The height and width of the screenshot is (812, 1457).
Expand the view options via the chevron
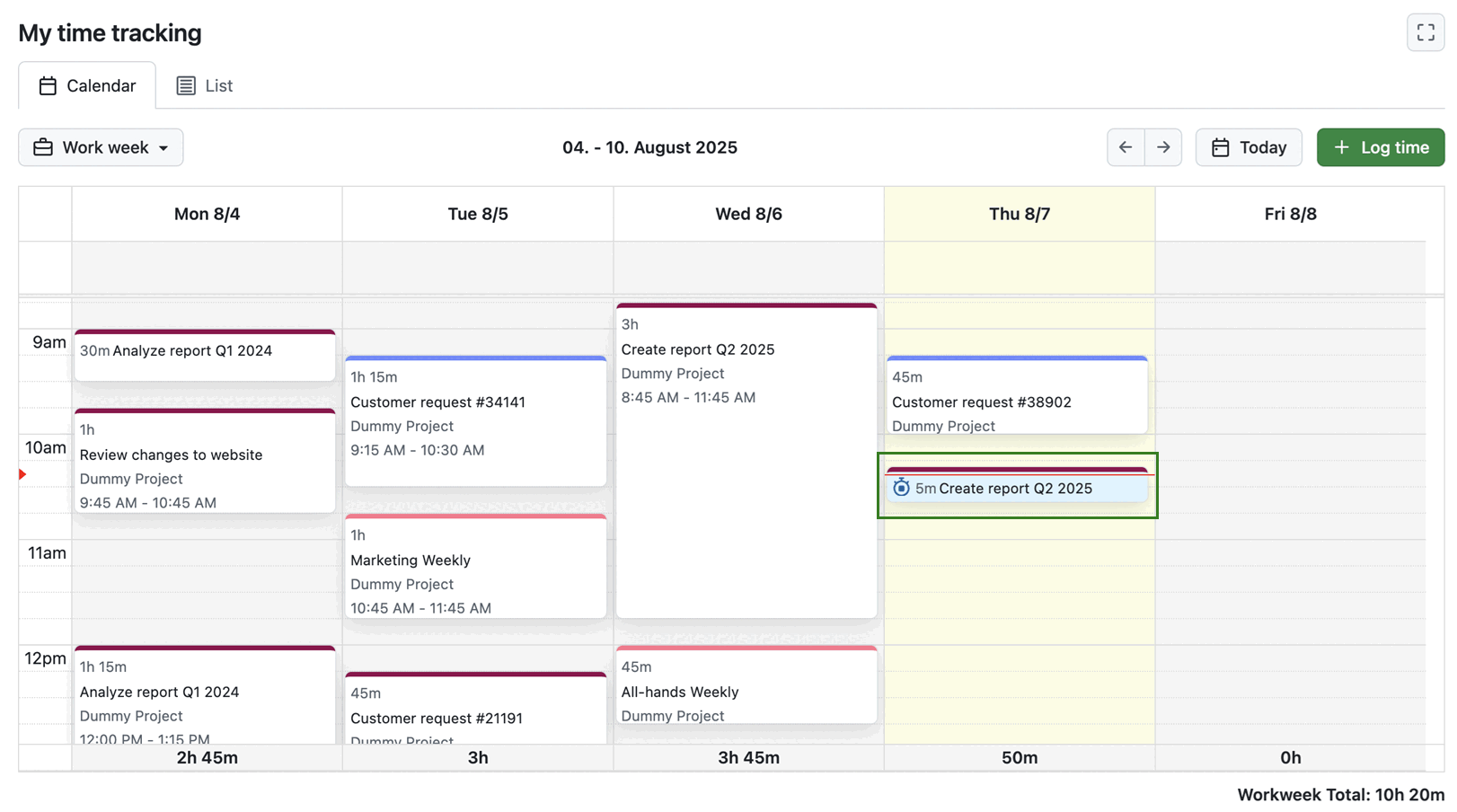(163, 147)
